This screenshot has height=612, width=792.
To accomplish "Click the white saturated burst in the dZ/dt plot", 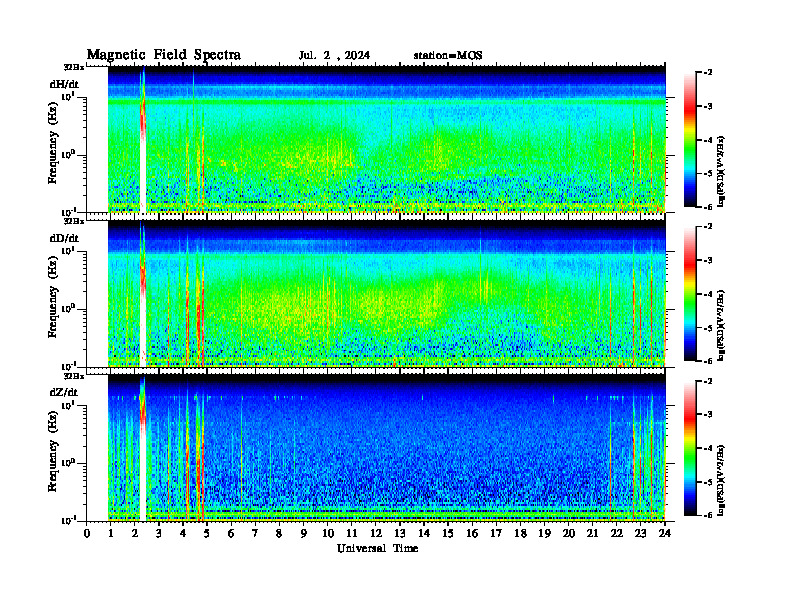I will [x=143, y=475].
